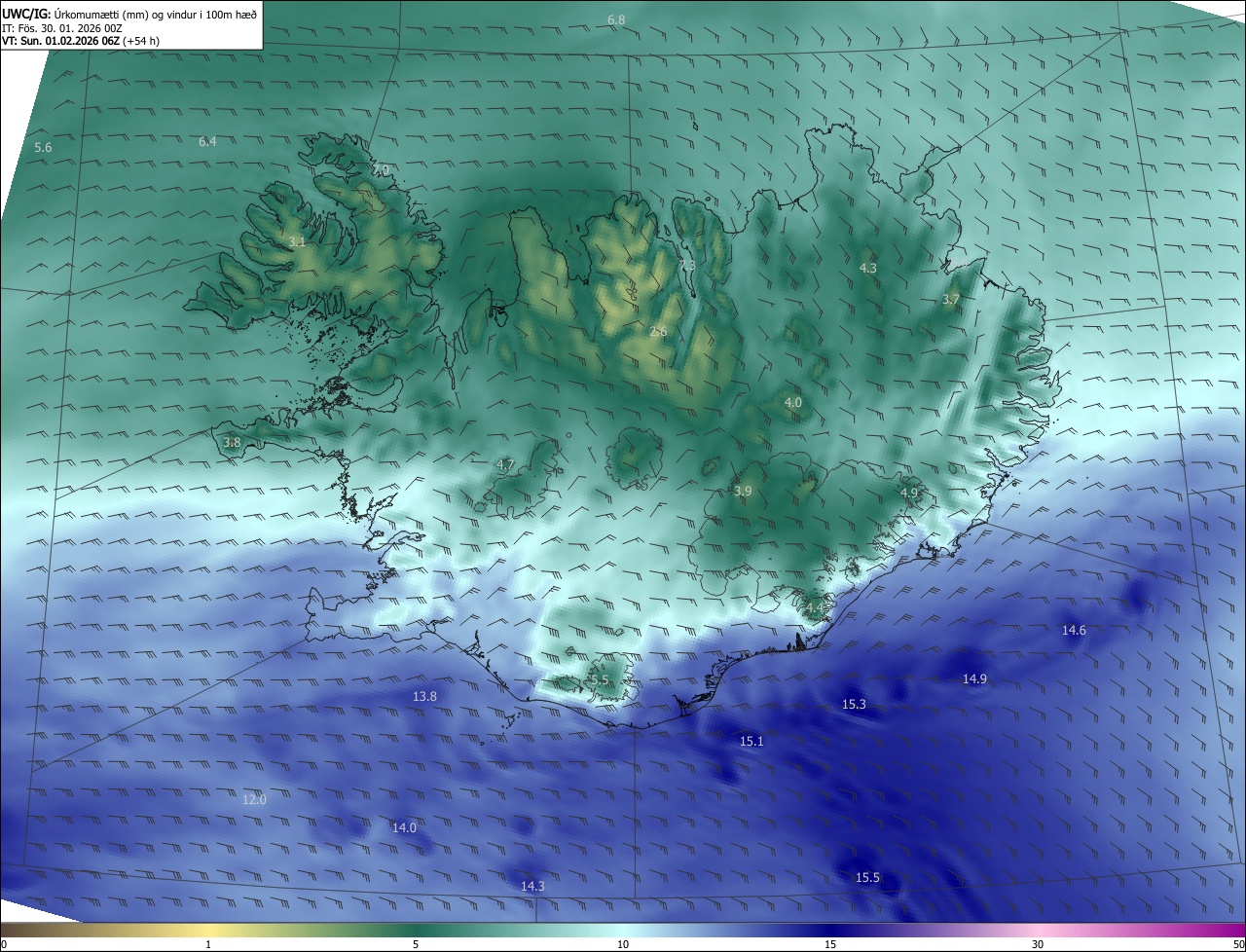Click the 4.9 value label on the map
Screen dimensions: 1246x952
tap(909, 494)
